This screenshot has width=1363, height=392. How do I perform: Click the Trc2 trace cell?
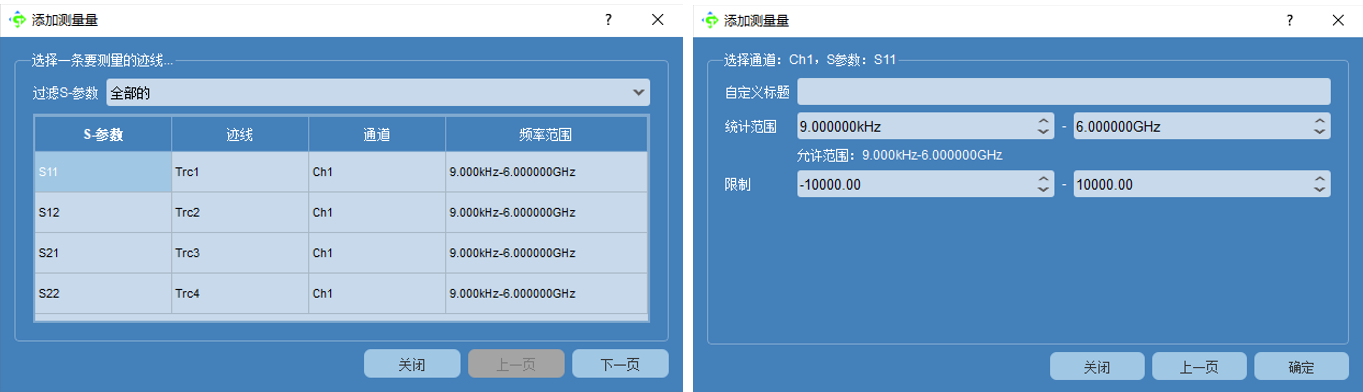[x=240, y=213]
